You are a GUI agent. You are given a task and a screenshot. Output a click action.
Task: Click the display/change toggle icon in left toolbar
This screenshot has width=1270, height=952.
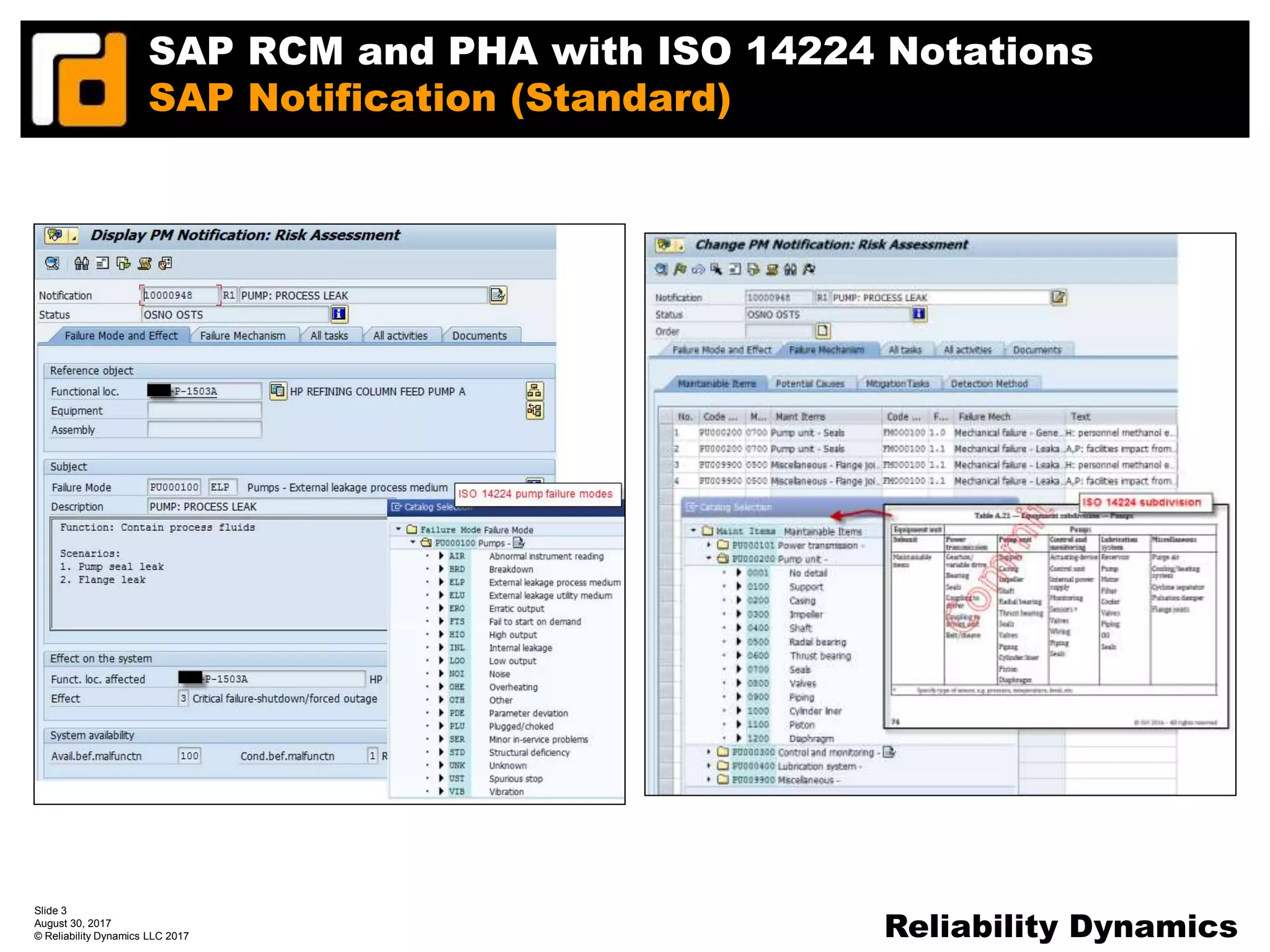52,264
